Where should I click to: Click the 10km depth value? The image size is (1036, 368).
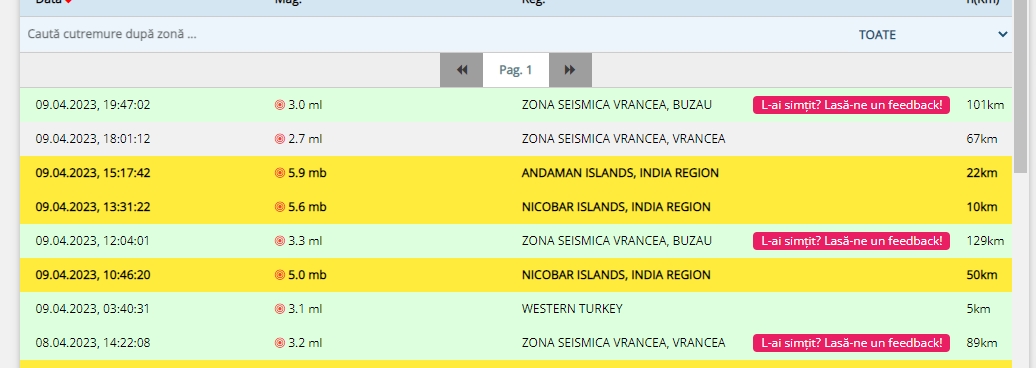982,207
